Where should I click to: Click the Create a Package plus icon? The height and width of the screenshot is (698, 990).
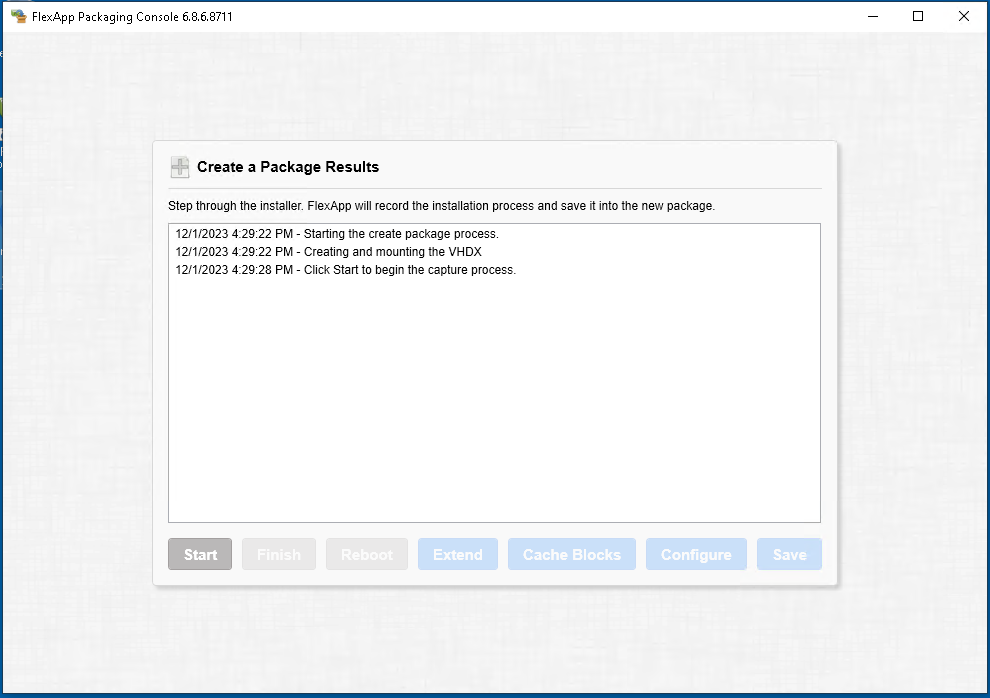point(180,167)
